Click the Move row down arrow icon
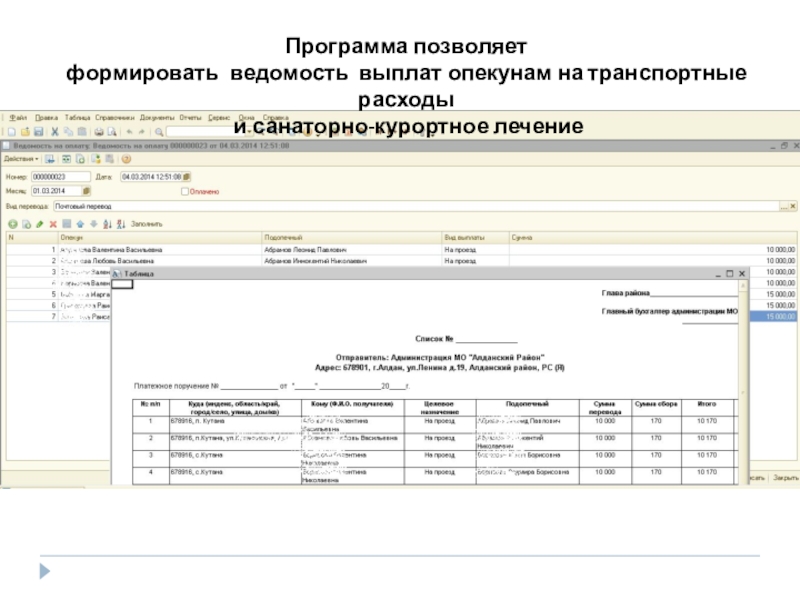 point(94,224)
